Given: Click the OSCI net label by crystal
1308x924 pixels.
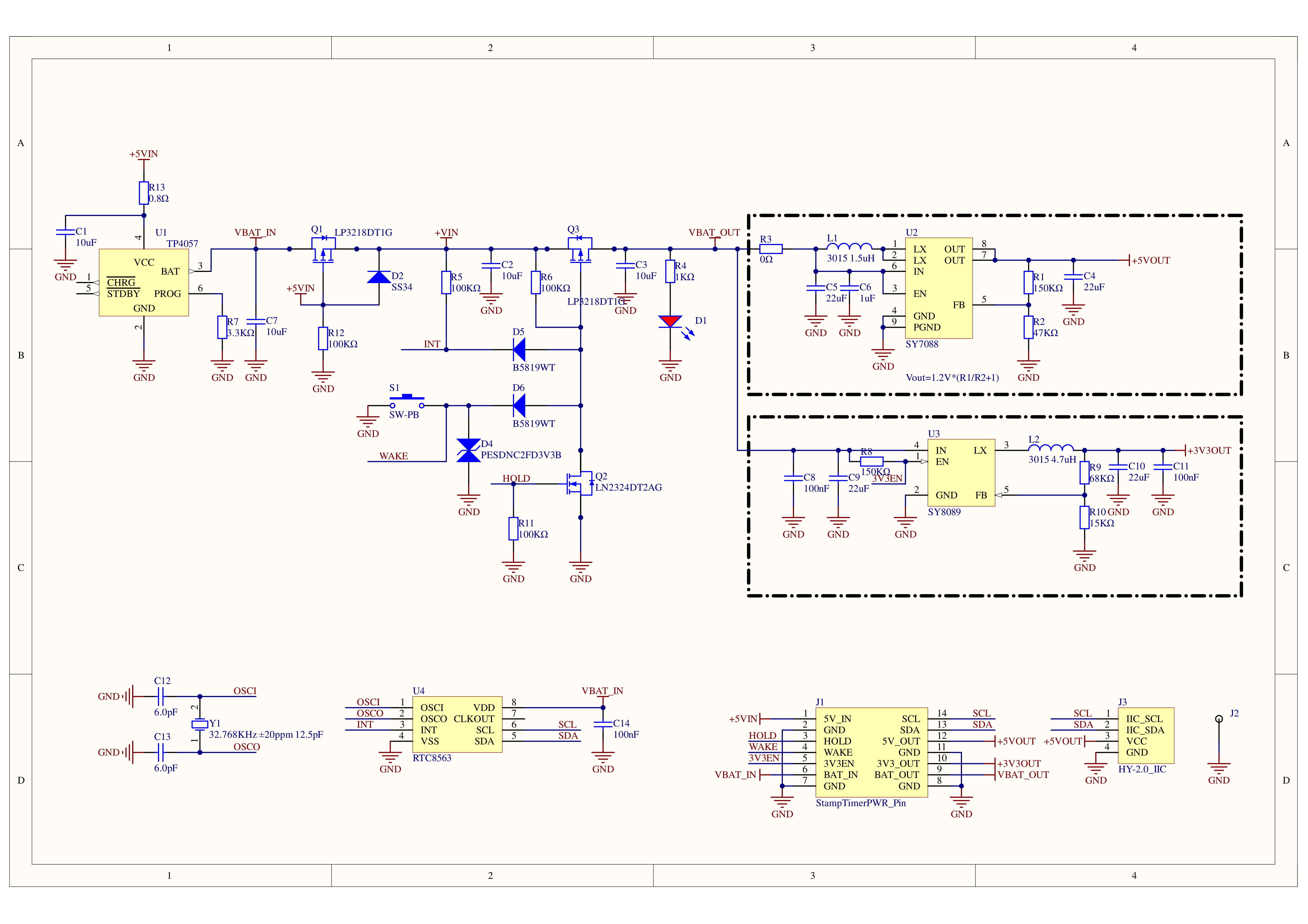Looking at the screenshot, I should click(x=245, y=691).
